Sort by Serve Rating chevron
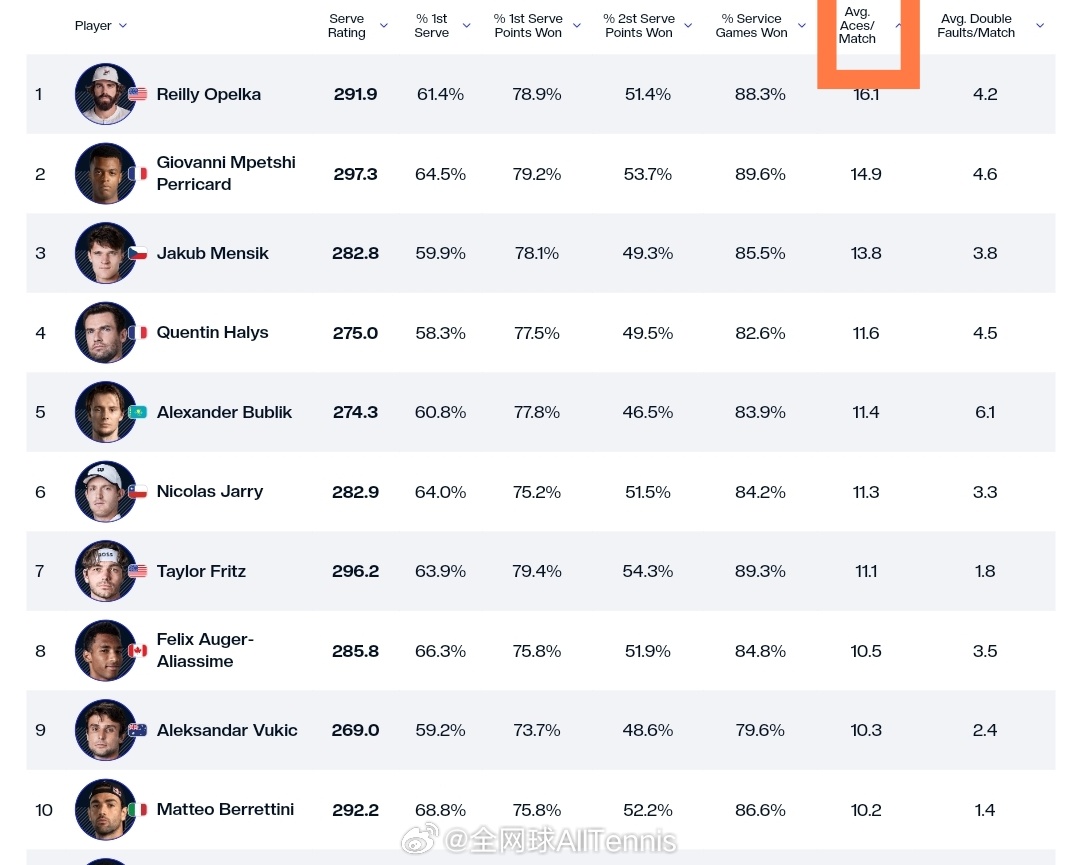Viewport: 1080px width, 865px height. click(x=384, y=25)
